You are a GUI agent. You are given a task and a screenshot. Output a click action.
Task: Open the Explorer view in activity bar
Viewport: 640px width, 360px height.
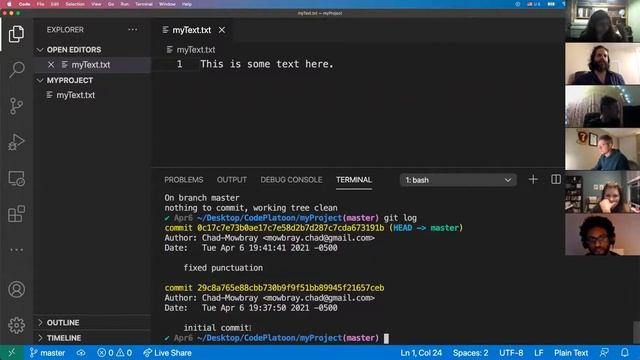click(16, 34)
